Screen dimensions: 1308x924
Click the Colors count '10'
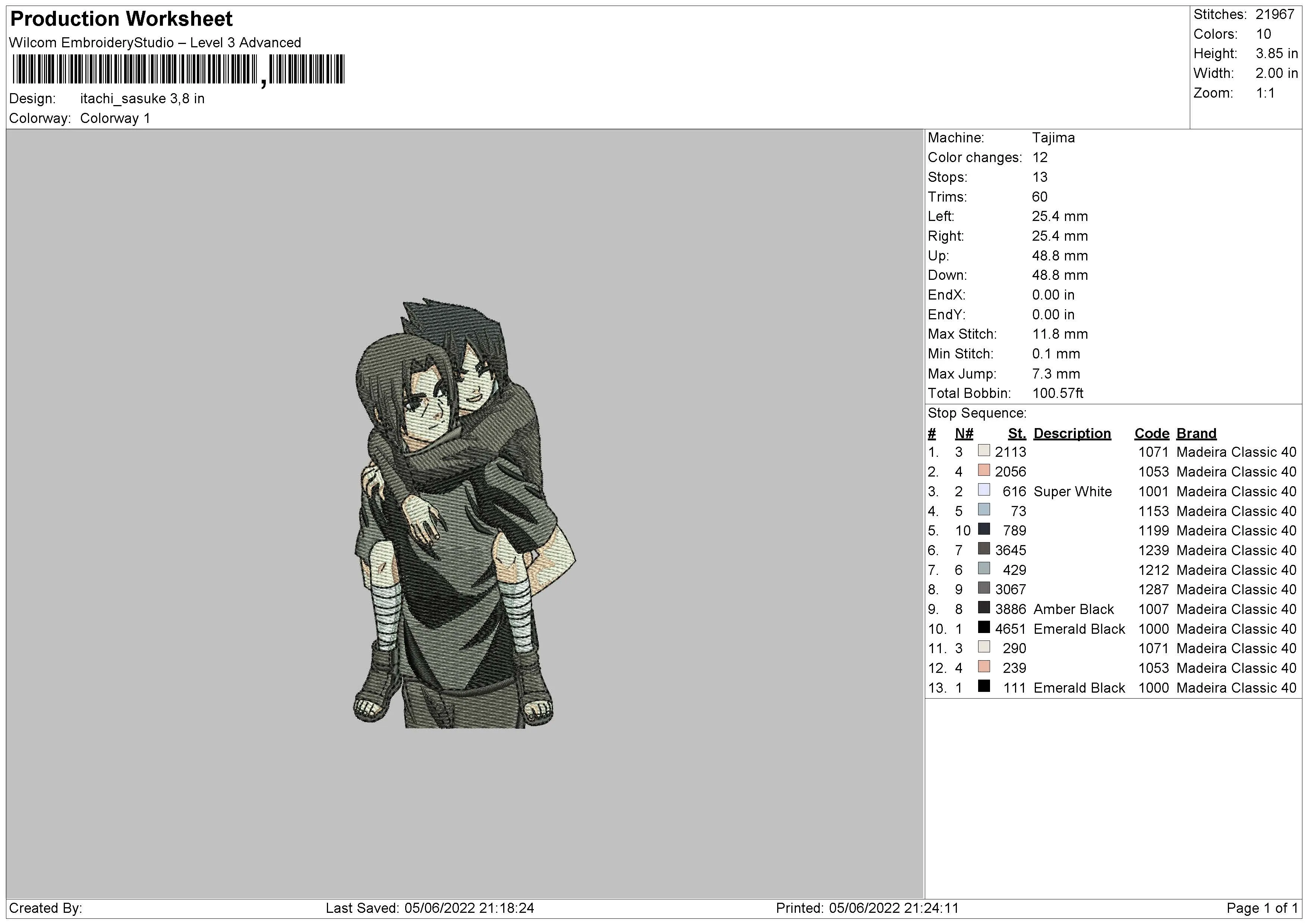click(x=1264, y=34)
